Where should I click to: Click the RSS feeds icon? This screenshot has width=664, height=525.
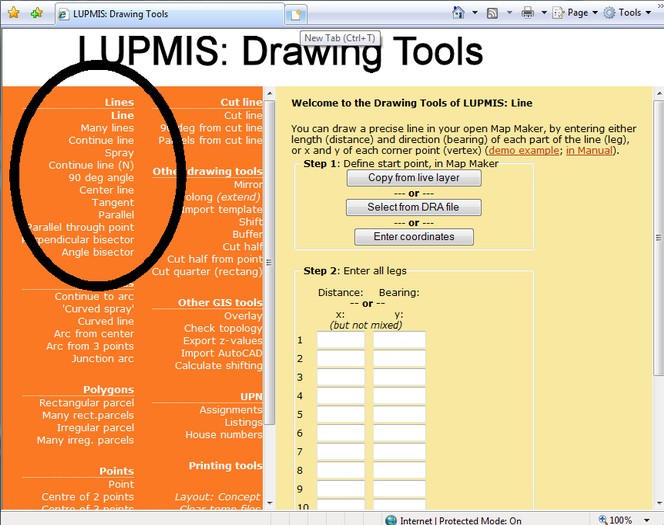[x=492, y=13]
